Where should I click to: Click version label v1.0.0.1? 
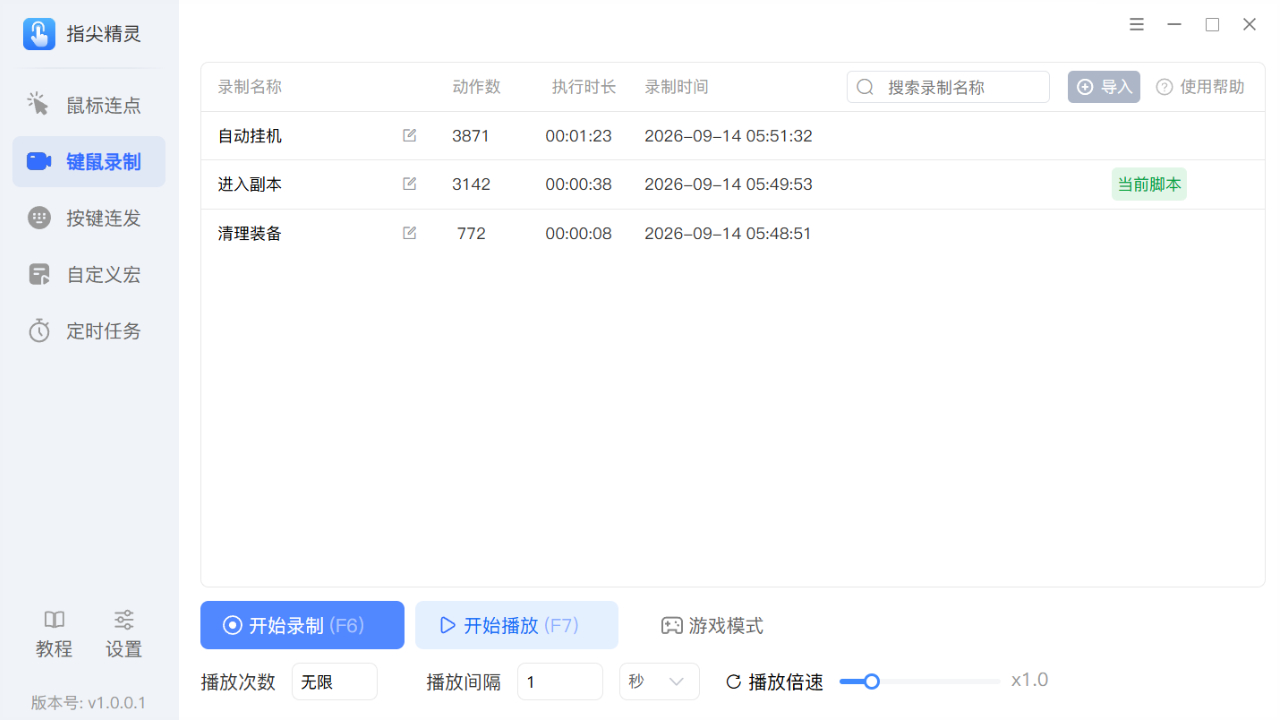click(88, 703)
